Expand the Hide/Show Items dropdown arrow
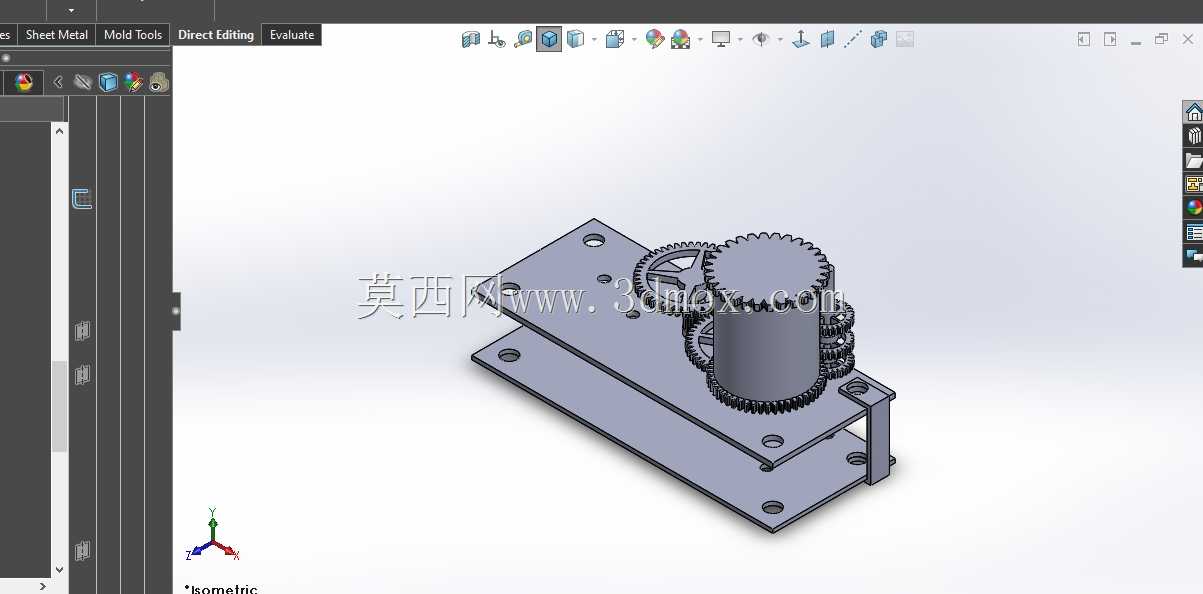 [780, 40]
